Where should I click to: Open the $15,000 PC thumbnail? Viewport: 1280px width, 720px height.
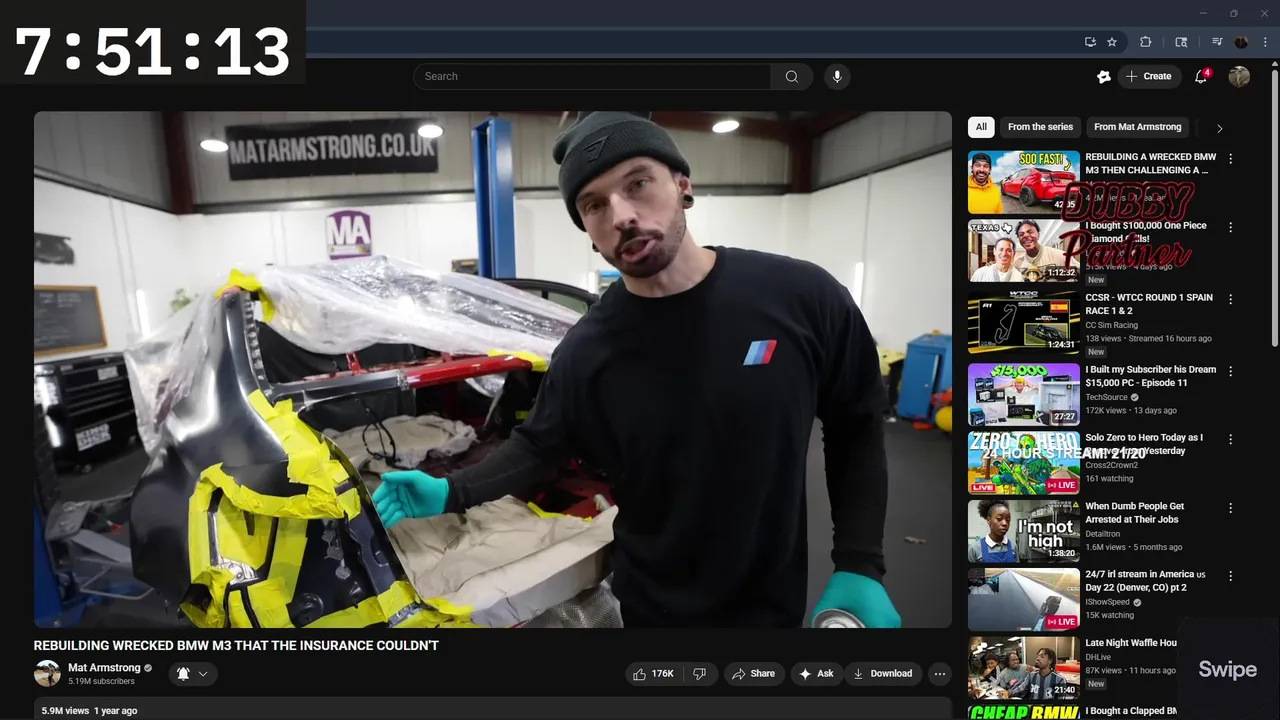[x=1024, y=394]
